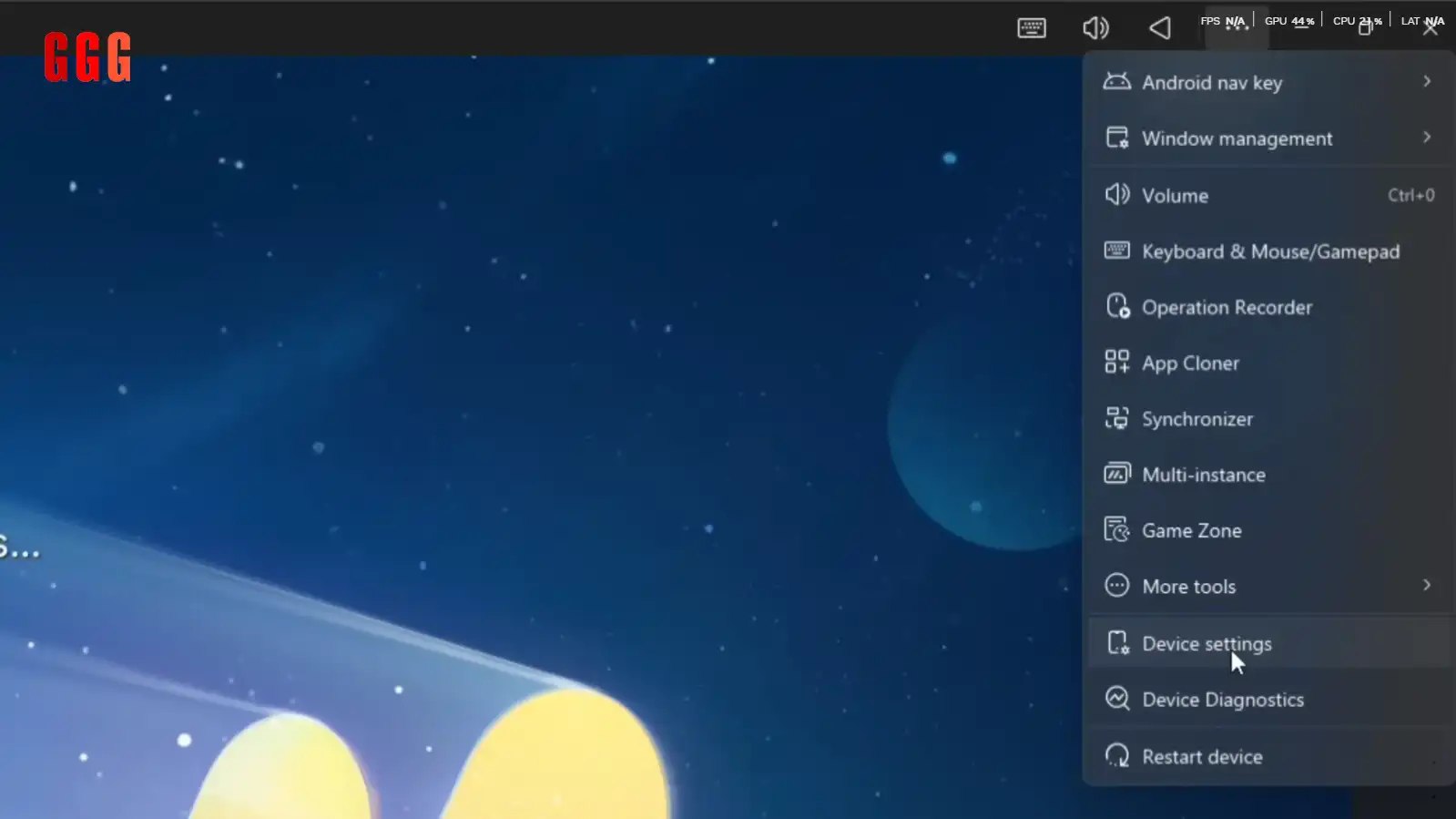Select Volume in the dropdown menu
1456x819 pixels.
click(x=1269, y=195)
